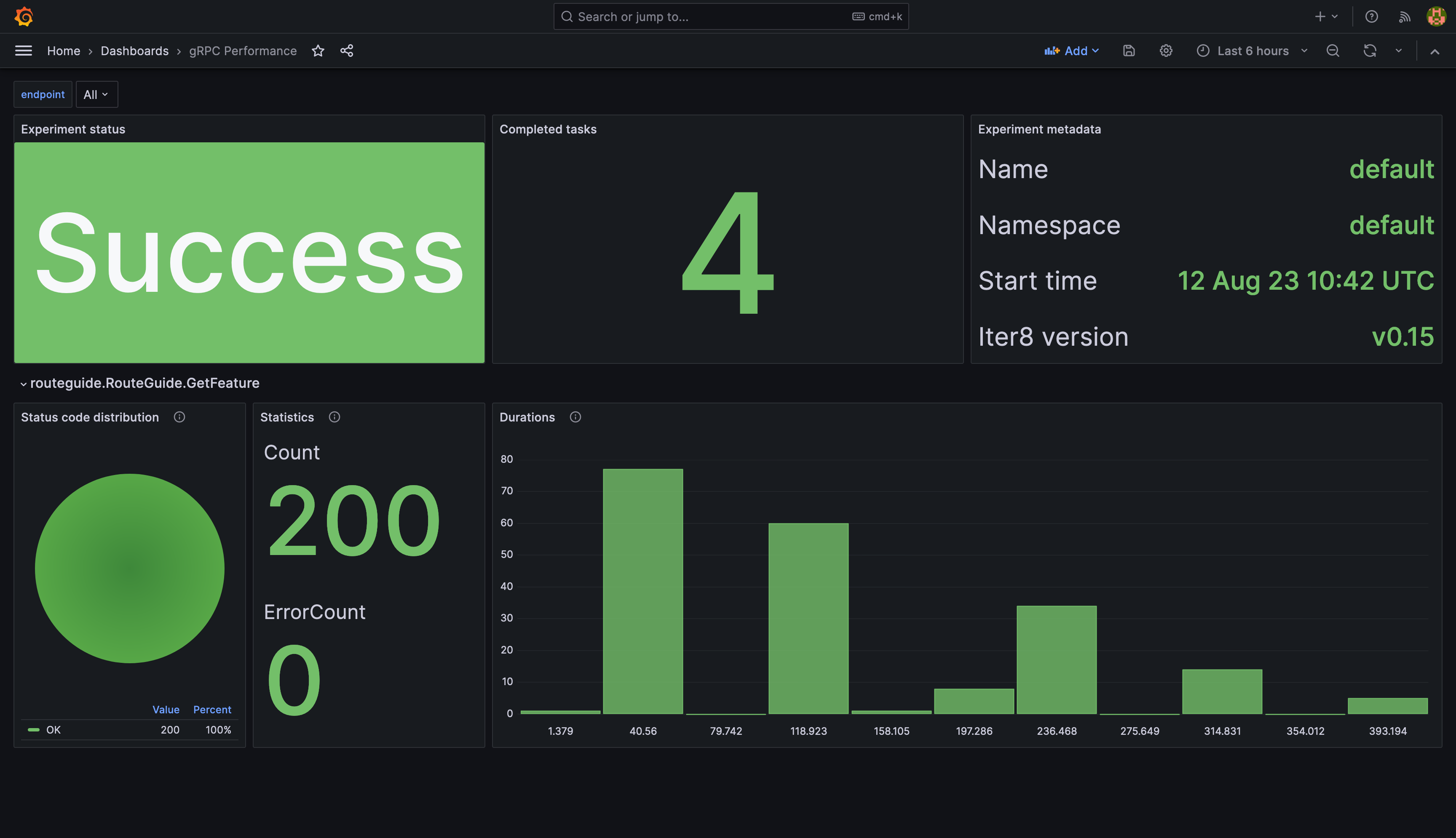Image resolution: width=1456 pixels, height=838 pixels.
Task: Open the hamburger navigation menu
Action: [x=24, y=51]
